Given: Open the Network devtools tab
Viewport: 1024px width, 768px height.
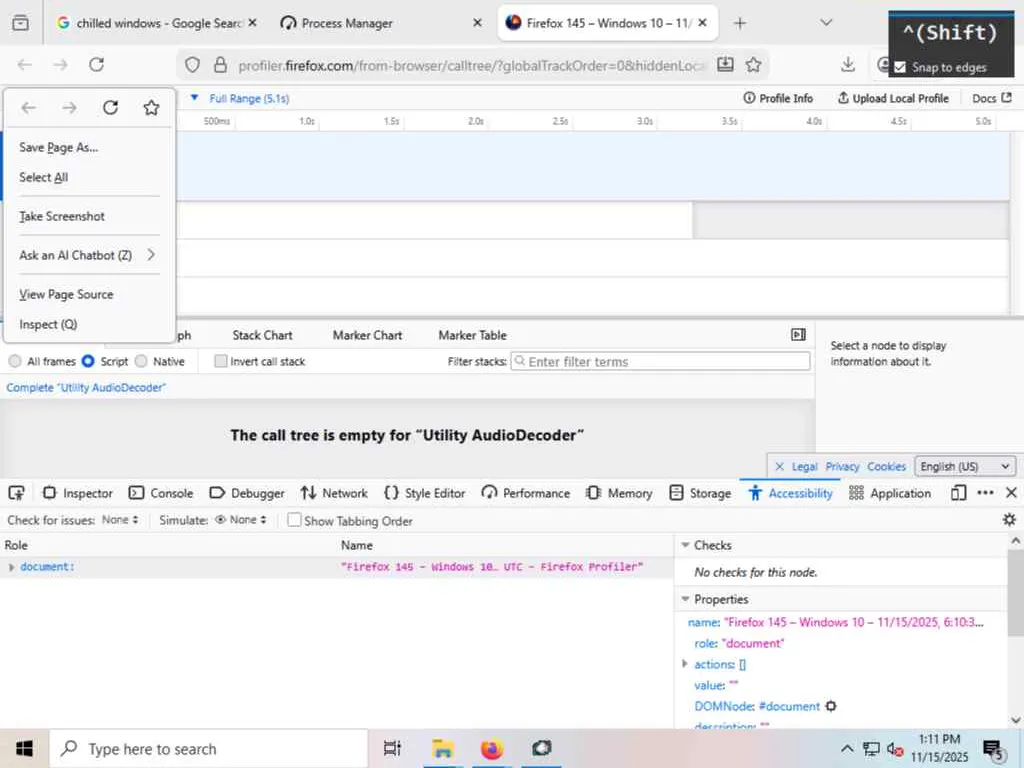Looking at the screenshot, I should 334,493.
